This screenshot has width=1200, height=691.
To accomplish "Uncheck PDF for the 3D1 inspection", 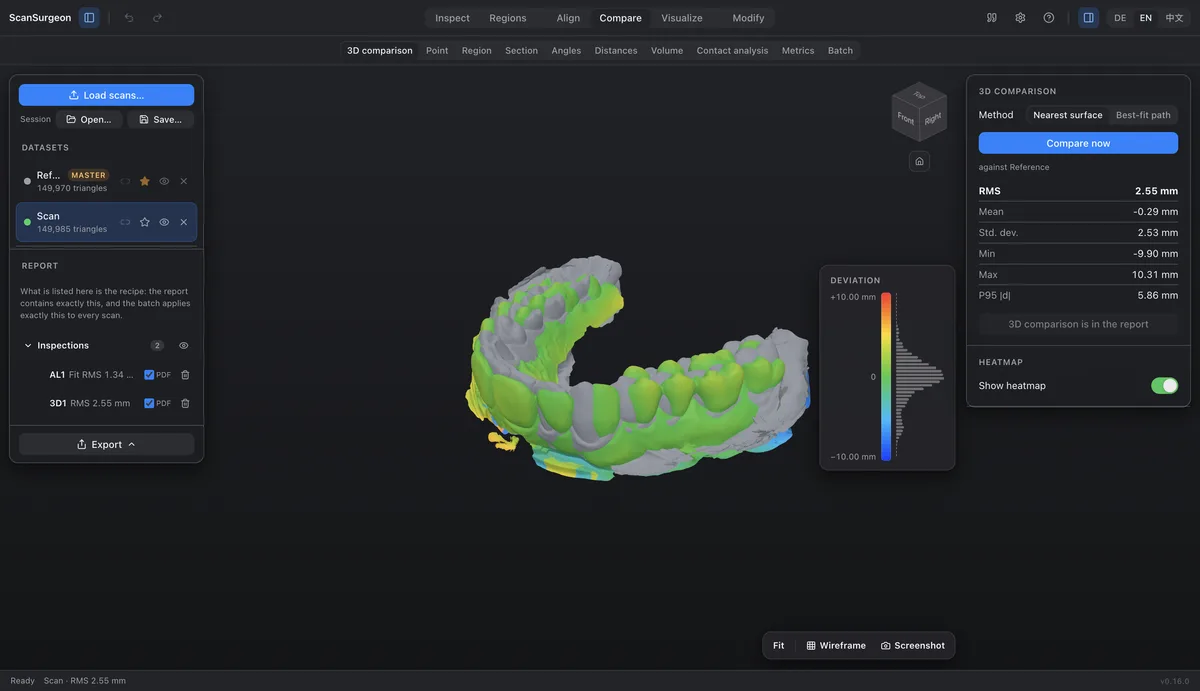I will 149,404.
